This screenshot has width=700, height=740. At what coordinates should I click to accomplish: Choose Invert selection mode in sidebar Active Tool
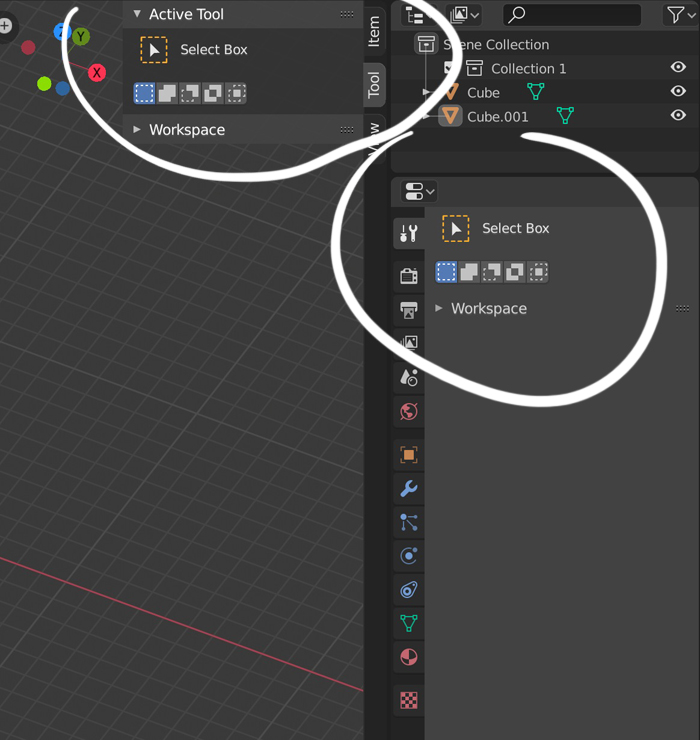(x=212, y=93)
